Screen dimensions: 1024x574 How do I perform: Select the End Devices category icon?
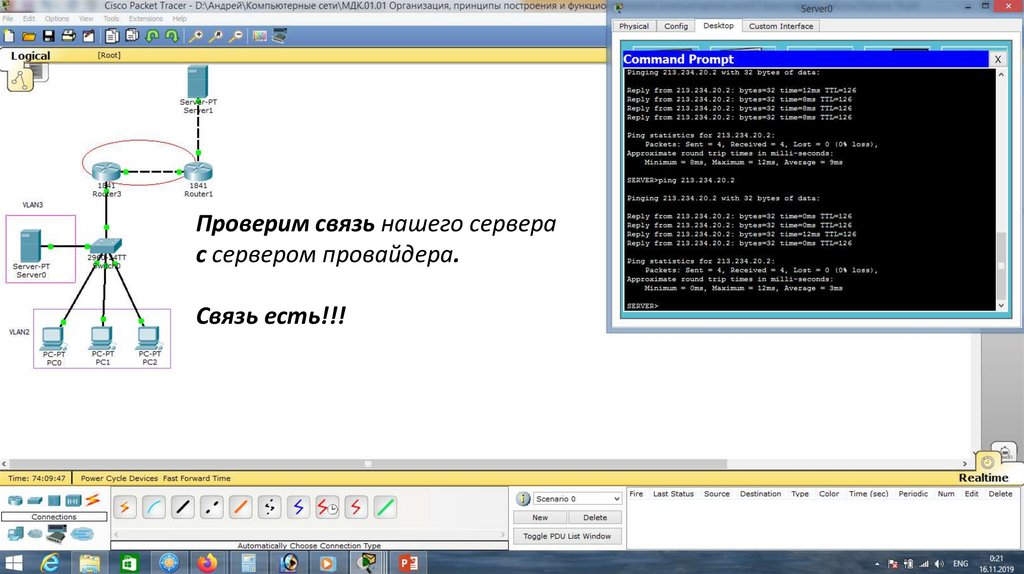[x=16, y=534]
